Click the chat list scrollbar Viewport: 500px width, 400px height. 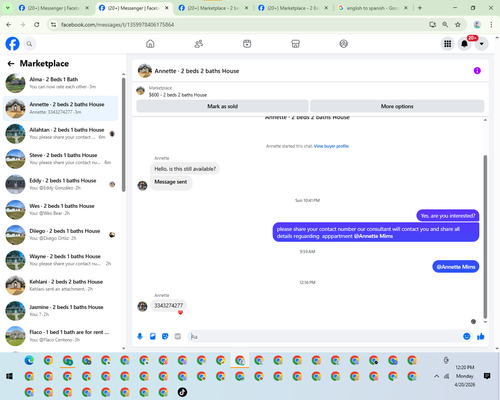coord(124,134)
